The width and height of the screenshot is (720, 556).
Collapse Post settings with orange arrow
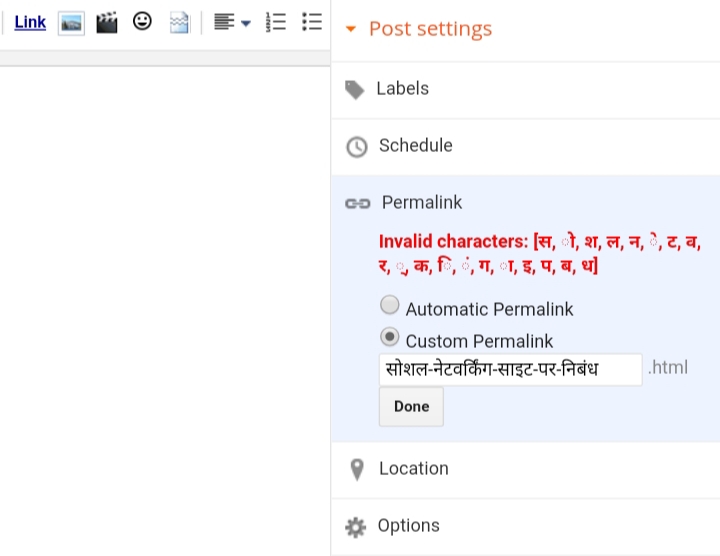(351, 29)
